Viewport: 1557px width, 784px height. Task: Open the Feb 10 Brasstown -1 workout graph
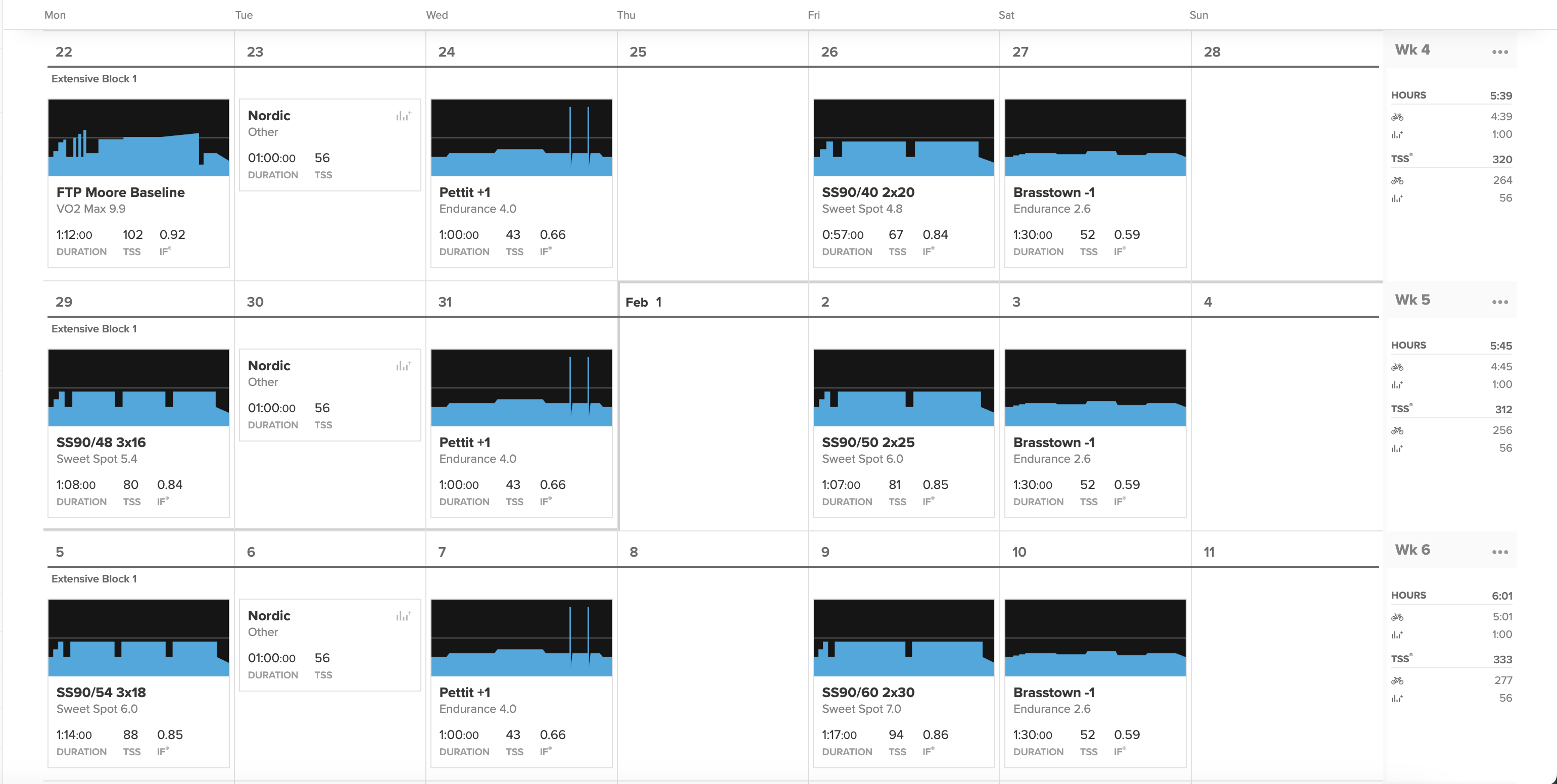[x=1095, y=638]
